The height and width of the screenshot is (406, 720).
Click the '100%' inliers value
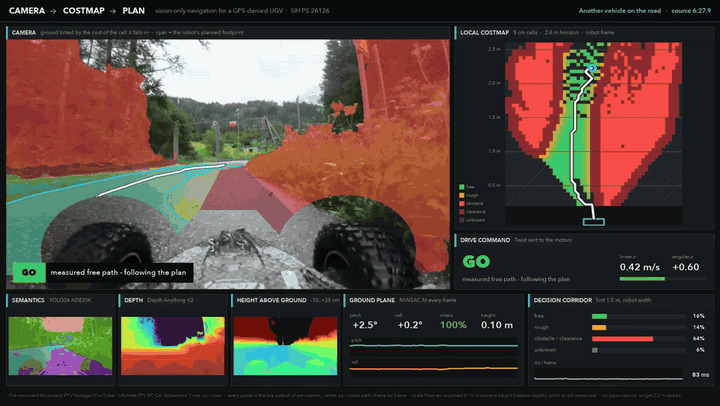453,325
